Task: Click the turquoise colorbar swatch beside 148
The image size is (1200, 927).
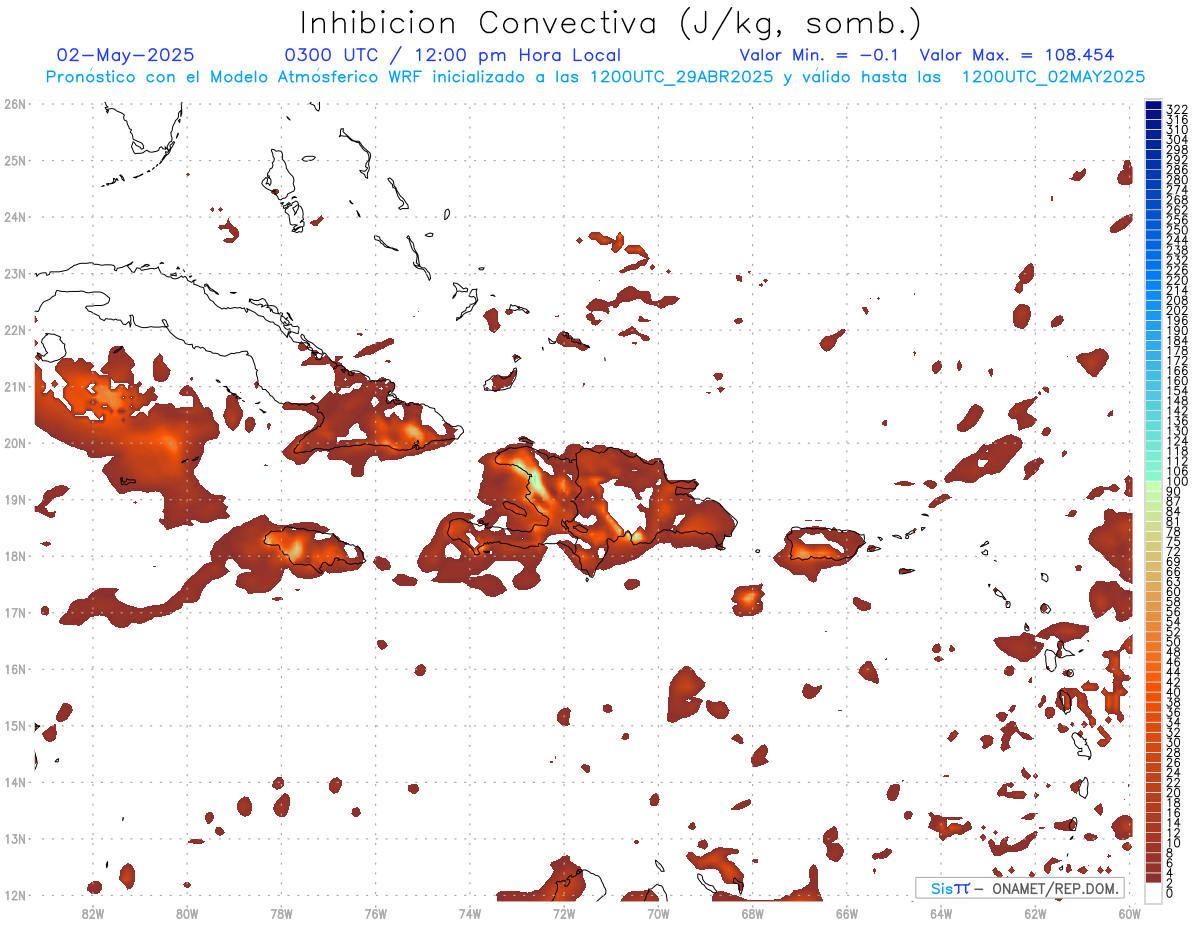Action: click(1153, 405)
